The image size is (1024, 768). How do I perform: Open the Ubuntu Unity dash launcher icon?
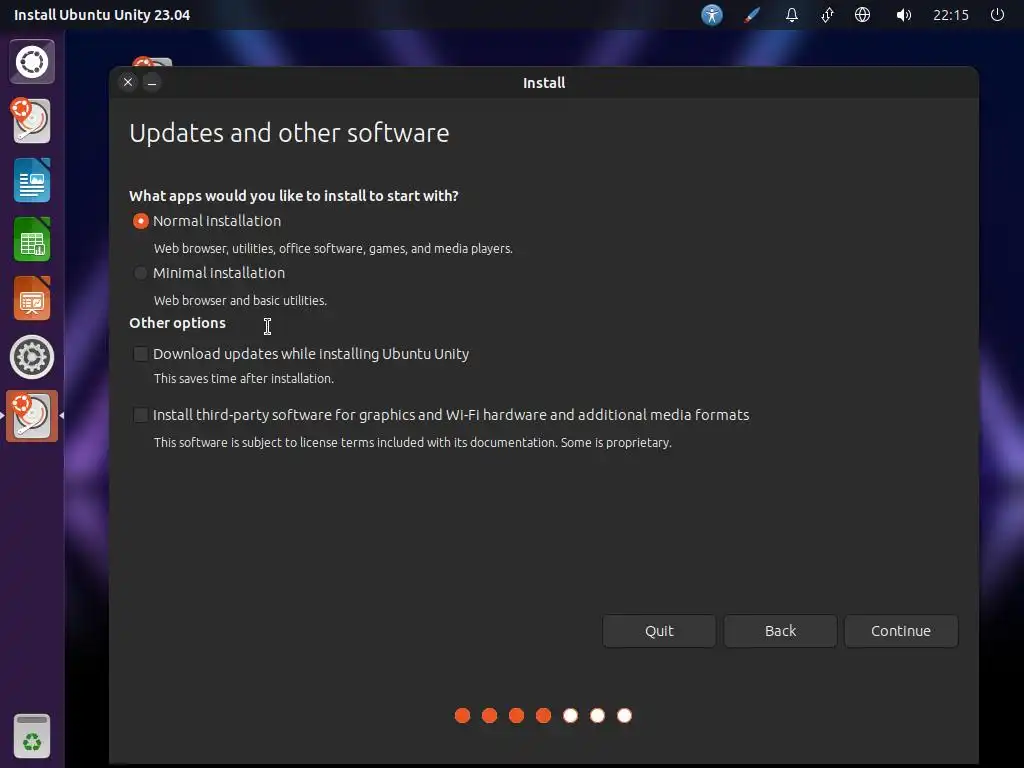tap(32, 62)
